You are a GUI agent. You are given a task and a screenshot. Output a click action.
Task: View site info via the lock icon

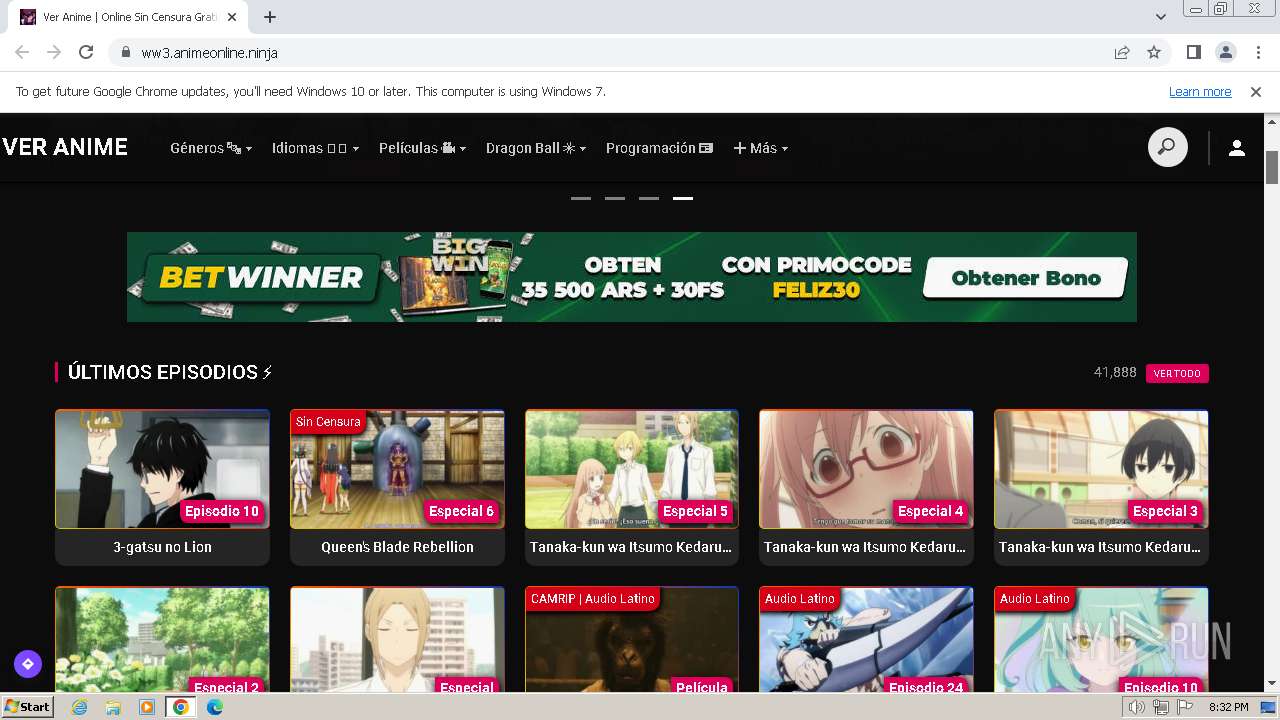pos(126,52)
